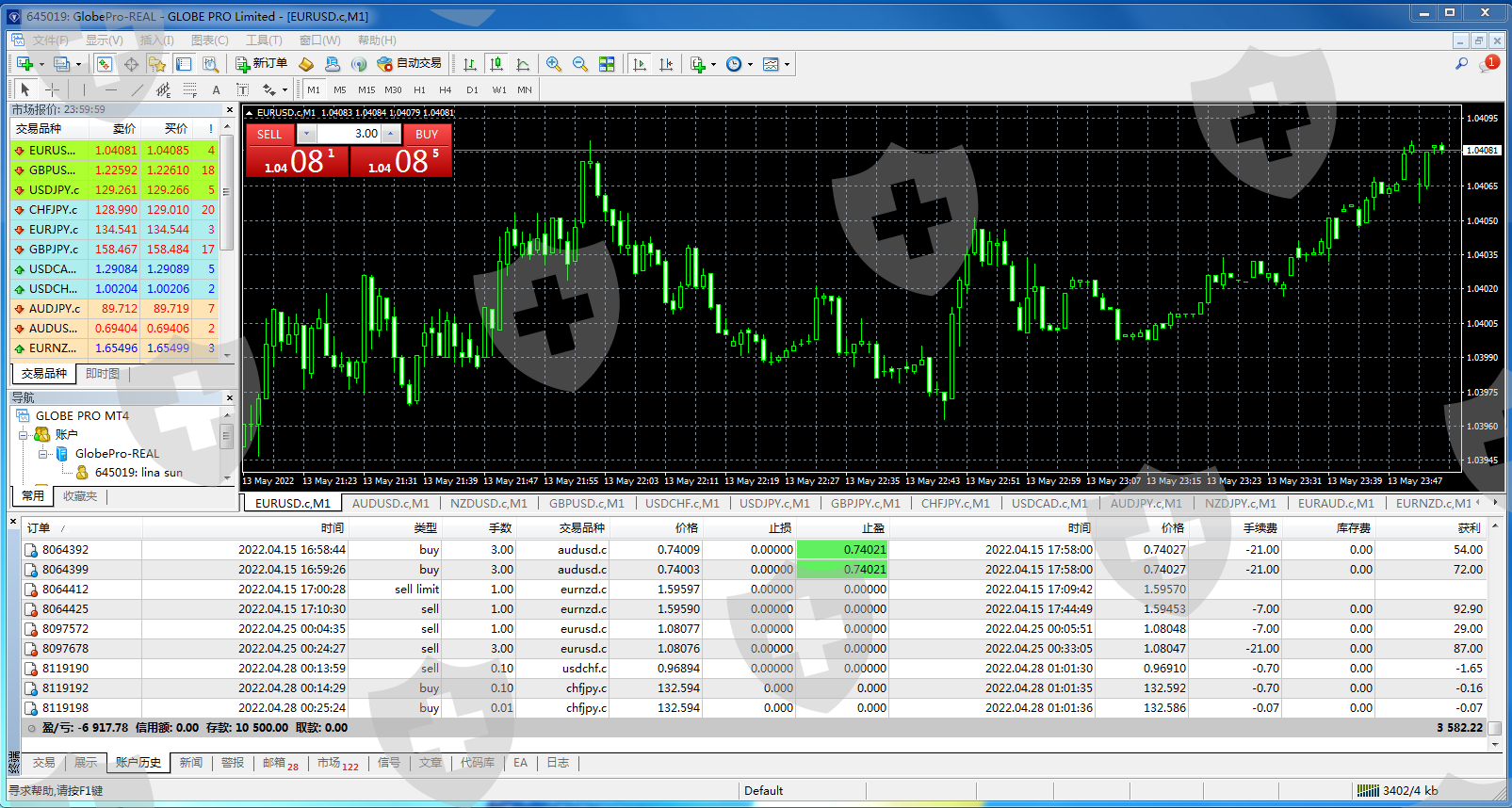The width and height of the screenshot is (1512, 808).
Task: Draw a horizontal line tool
Action: [x=111, y=89]
